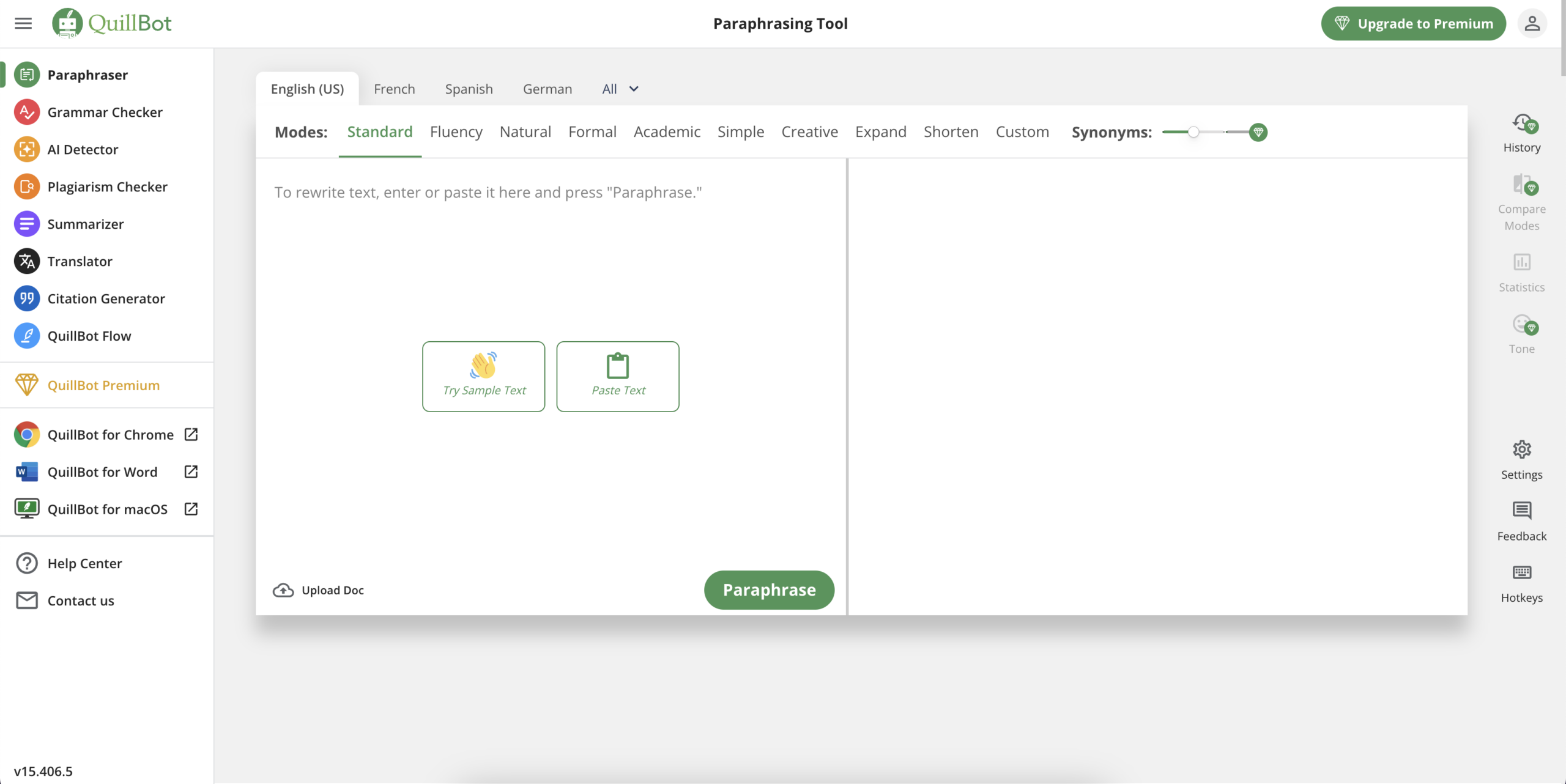Image resolution: width=1566 pixels, height=784 pixels.
Task: Select the Custom mode
Action: tap(1022, 132)
